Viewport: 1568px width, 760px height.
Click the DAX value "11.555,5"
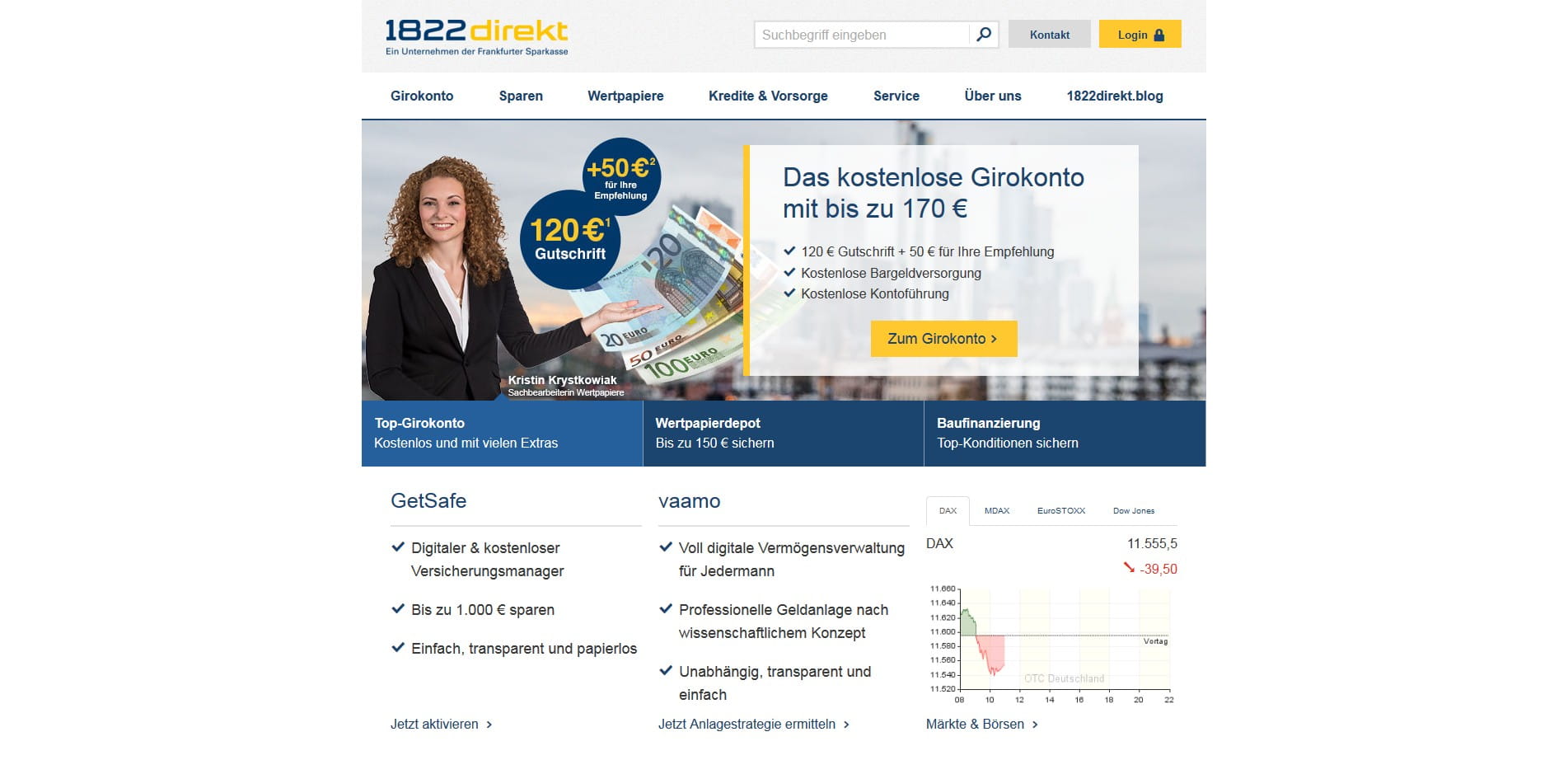click(x=1152, y=544)
